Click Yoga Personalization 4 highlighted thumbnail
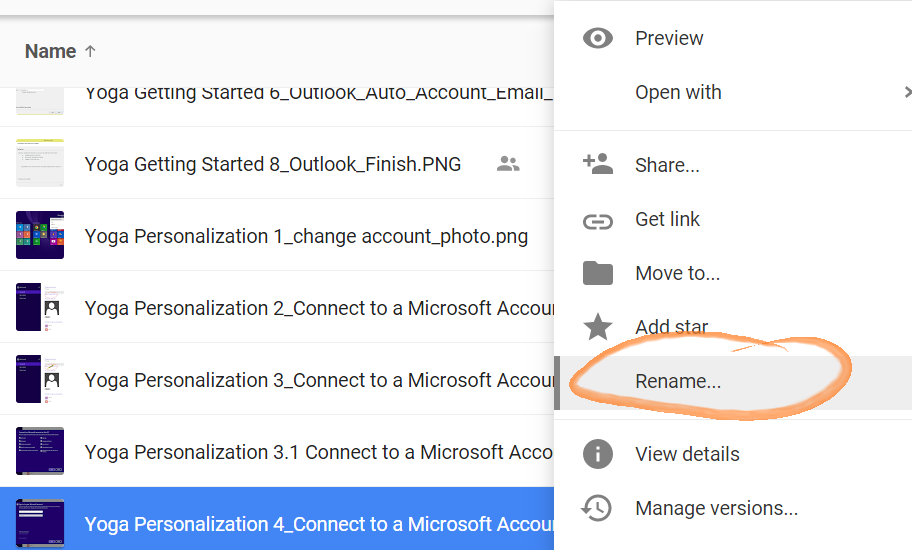912x550 pixels. click(40, 523)
